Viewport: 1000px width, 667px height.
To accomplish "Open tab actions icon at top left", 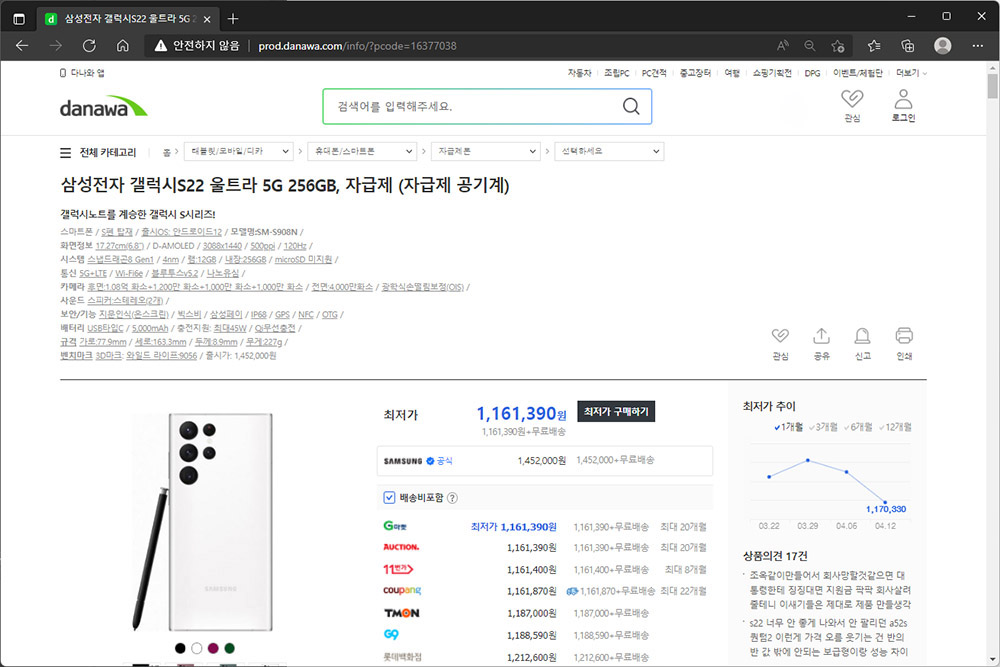I will pos(19,19).
